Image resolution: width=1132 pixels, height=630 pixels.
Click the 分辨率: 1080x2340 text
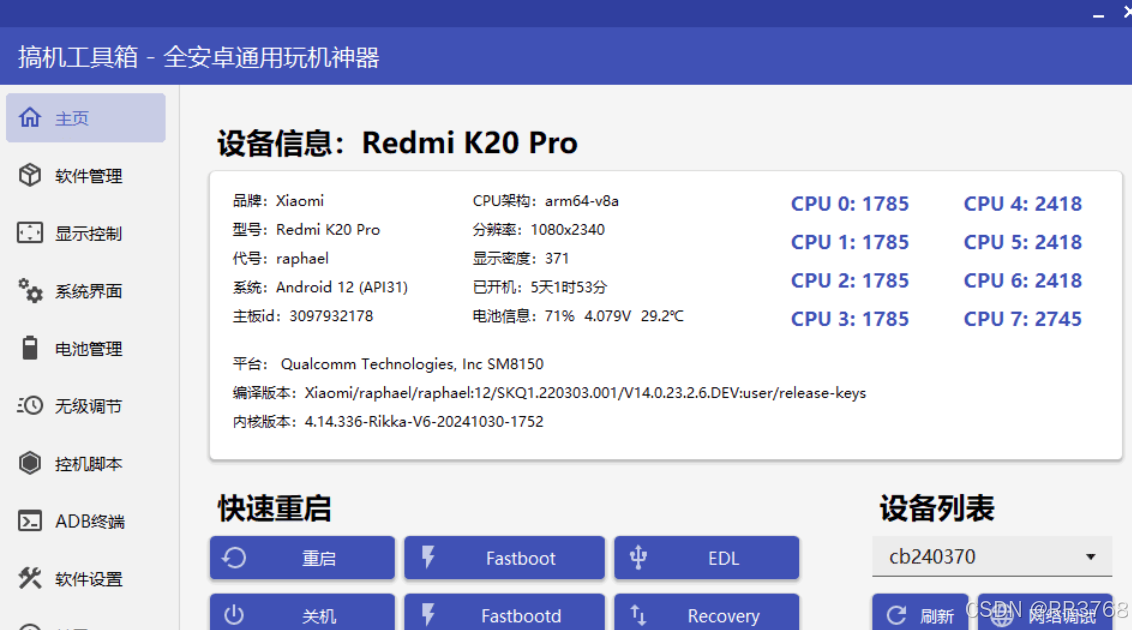539,229
